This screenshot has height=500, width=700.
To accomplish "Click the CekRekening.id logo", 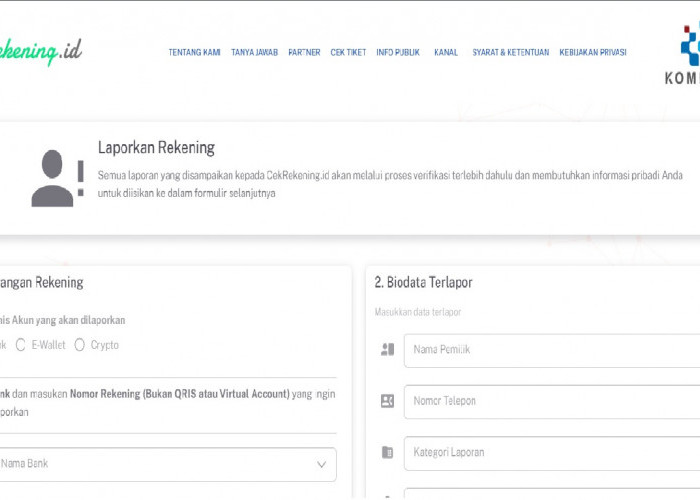I will click(40, 52).
